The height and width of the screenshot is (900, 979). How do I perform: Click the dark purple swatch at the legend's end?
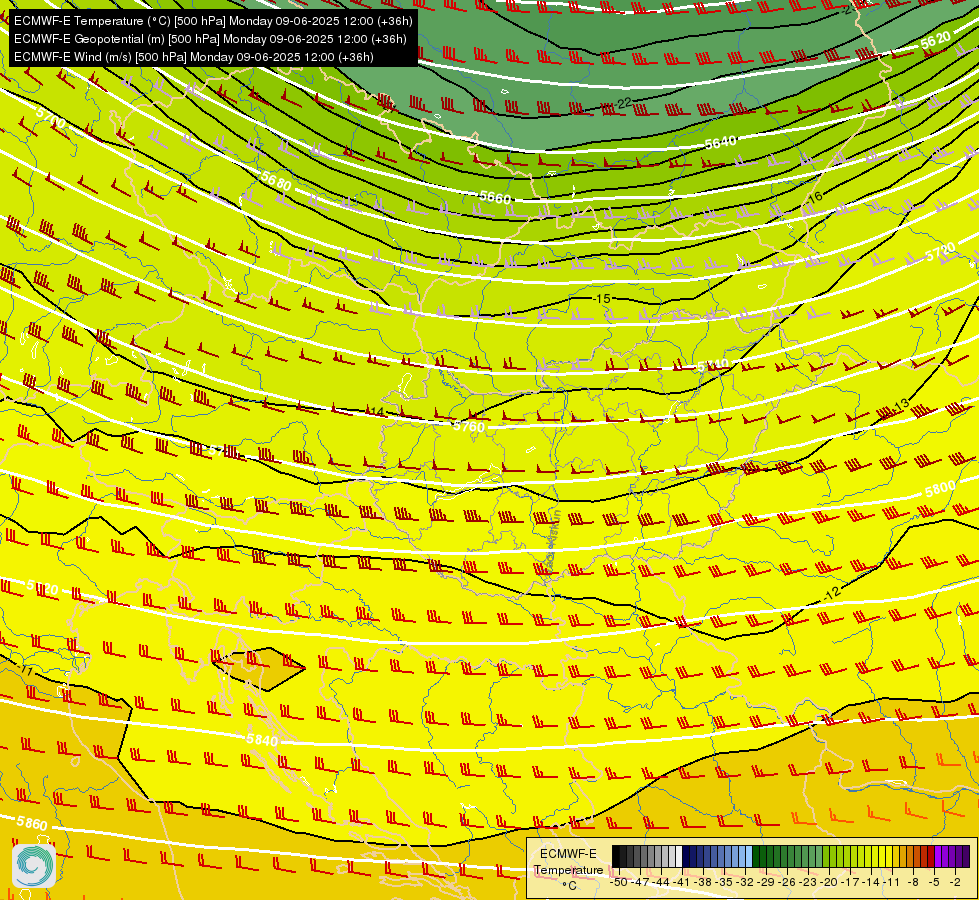[966, 856]
